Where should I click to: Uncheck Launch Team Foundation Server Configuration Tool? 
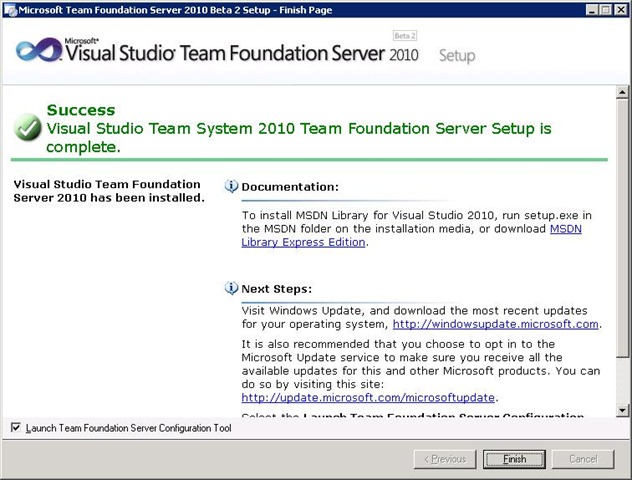tap(16, 427)
